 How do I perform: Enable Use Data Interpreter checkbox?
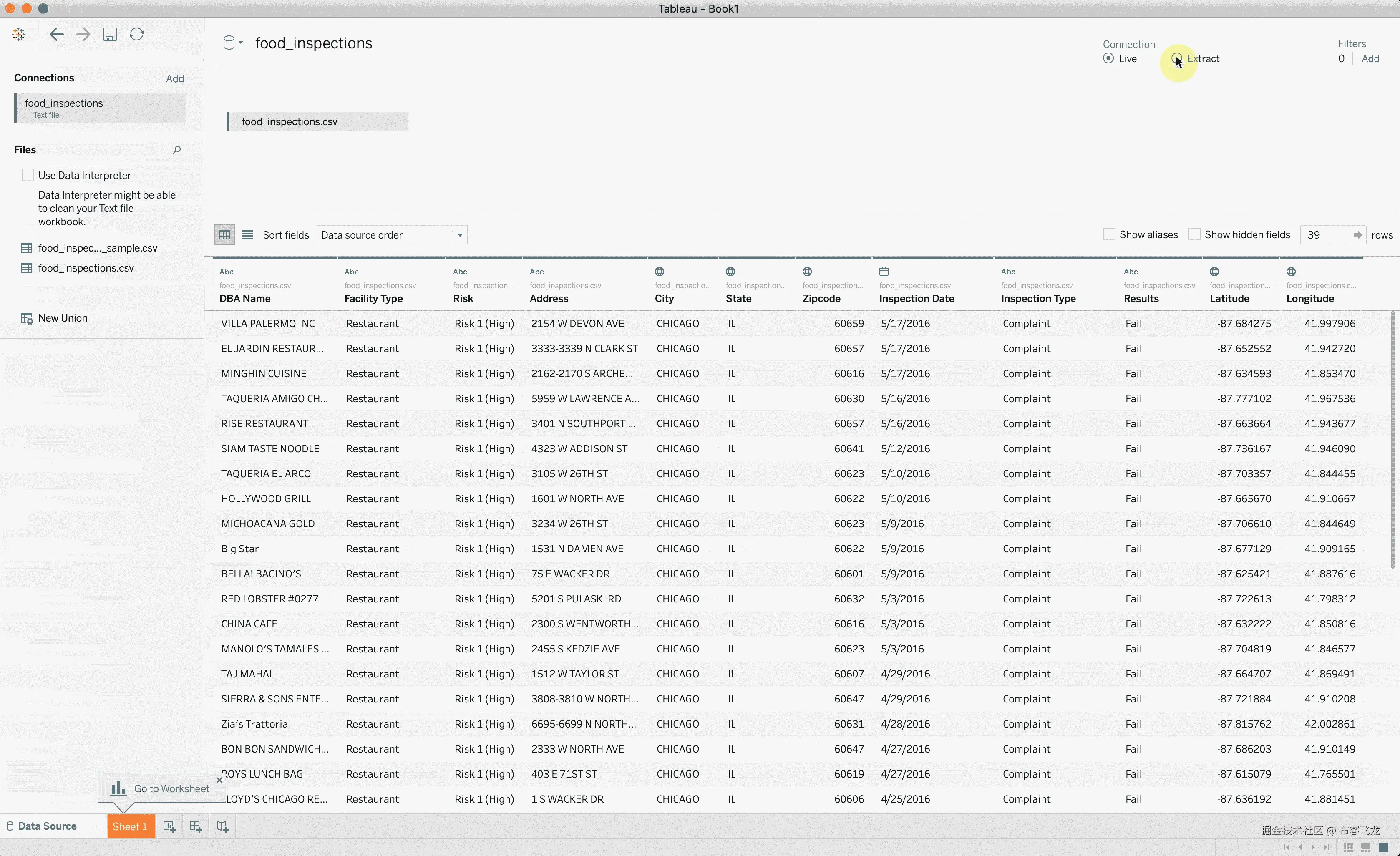coord(27,175)
